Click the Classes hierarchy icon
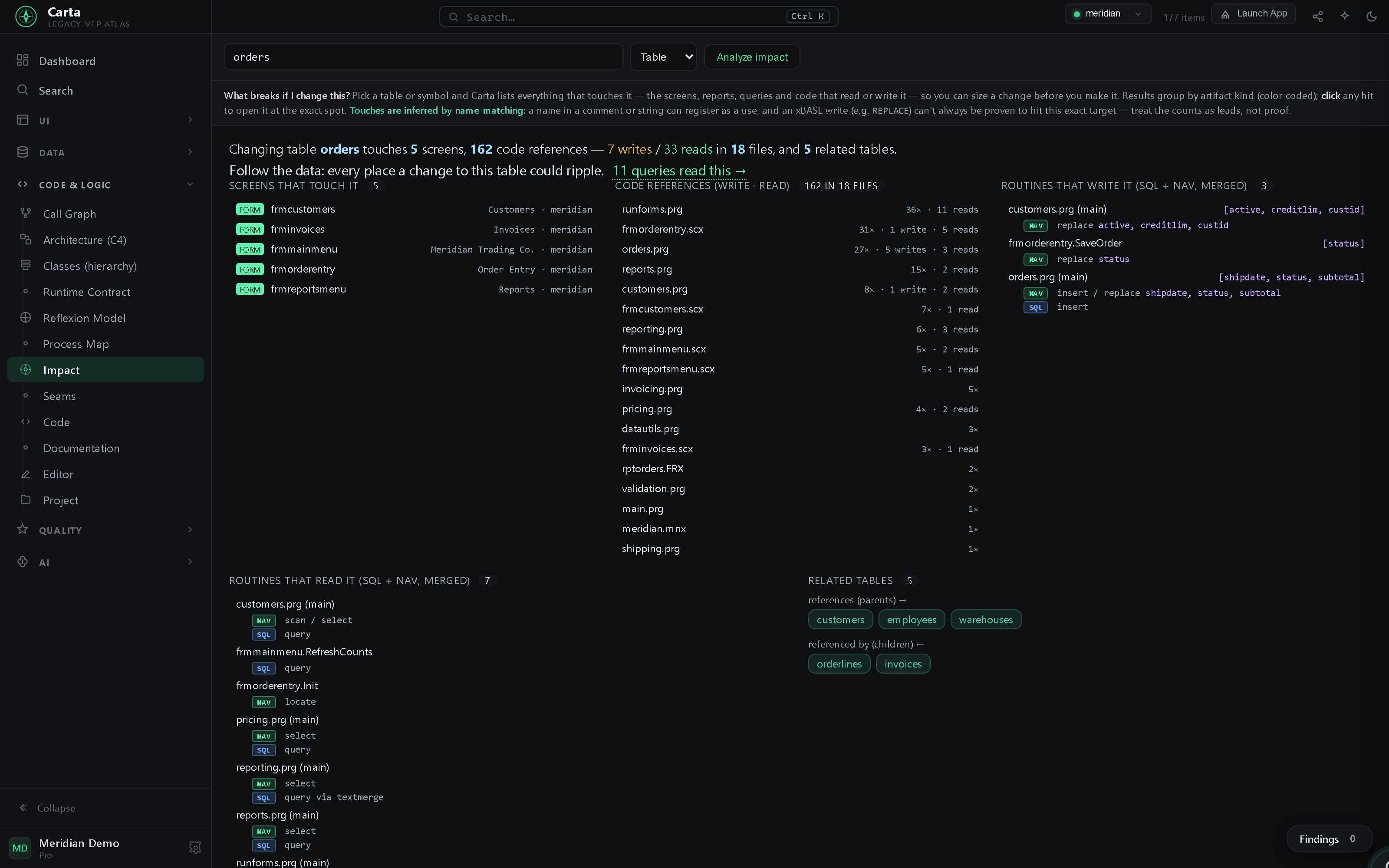Viewport: 1389px width, 868px height. point(25,265)
